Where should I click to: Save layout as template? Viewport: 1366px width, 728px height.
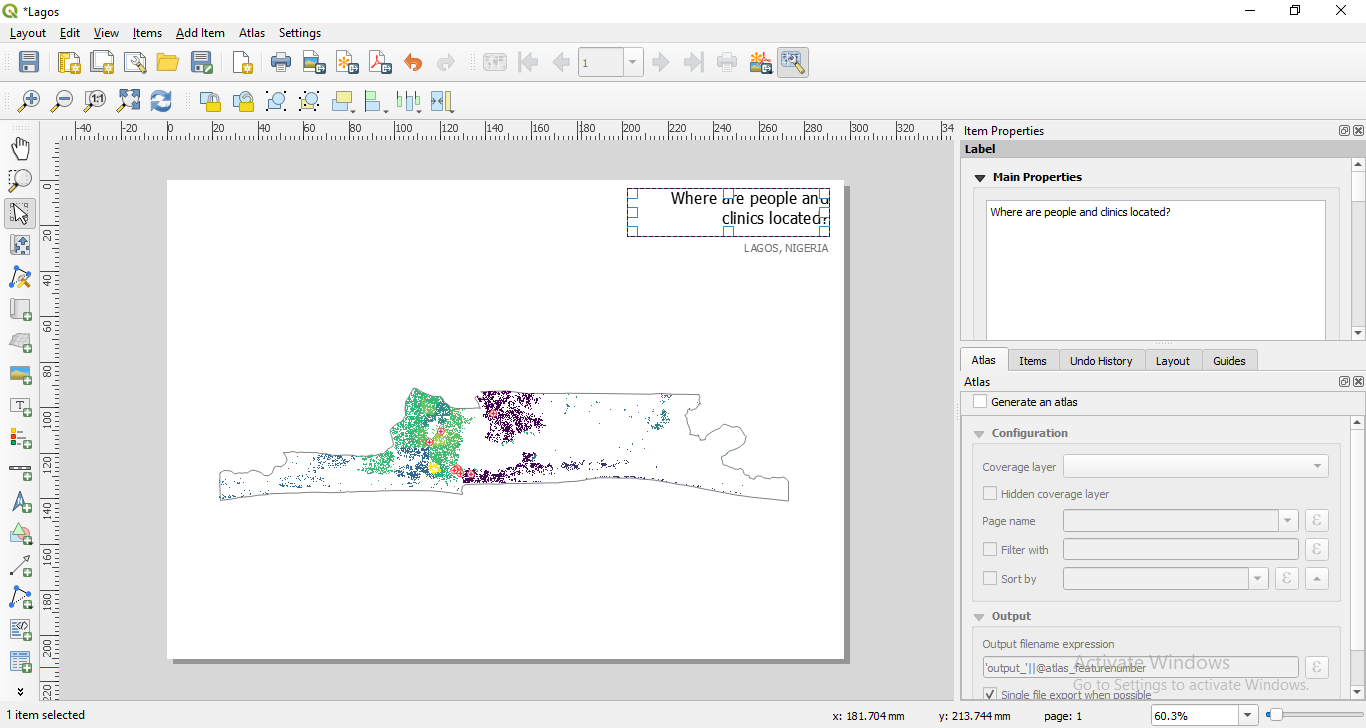pyautogui.click(x=202, y=63)
